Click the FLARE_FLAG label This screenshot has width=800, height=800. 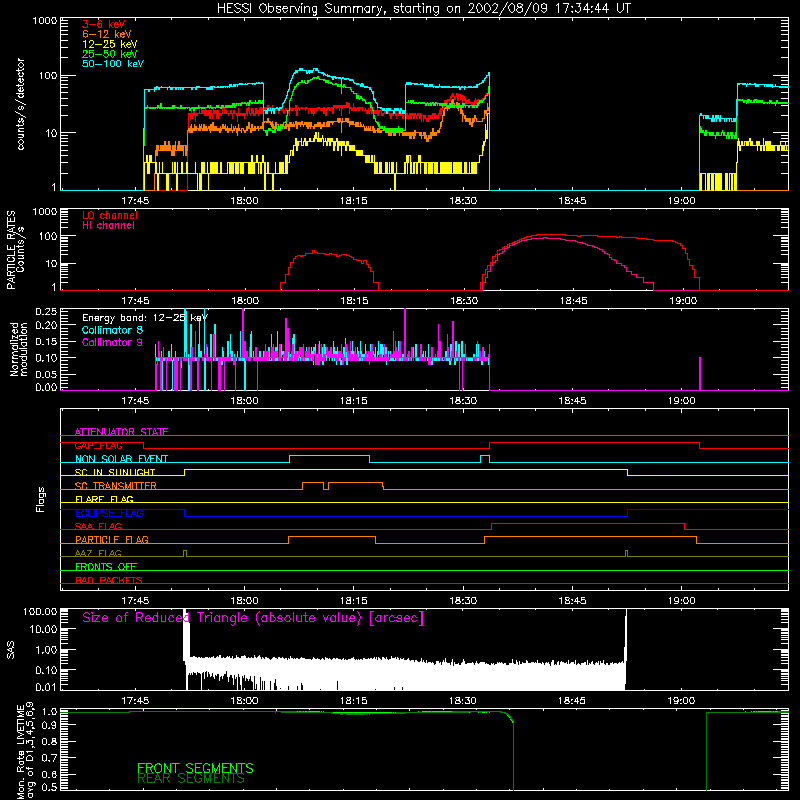pyautogui.click(x=104, y=499)
